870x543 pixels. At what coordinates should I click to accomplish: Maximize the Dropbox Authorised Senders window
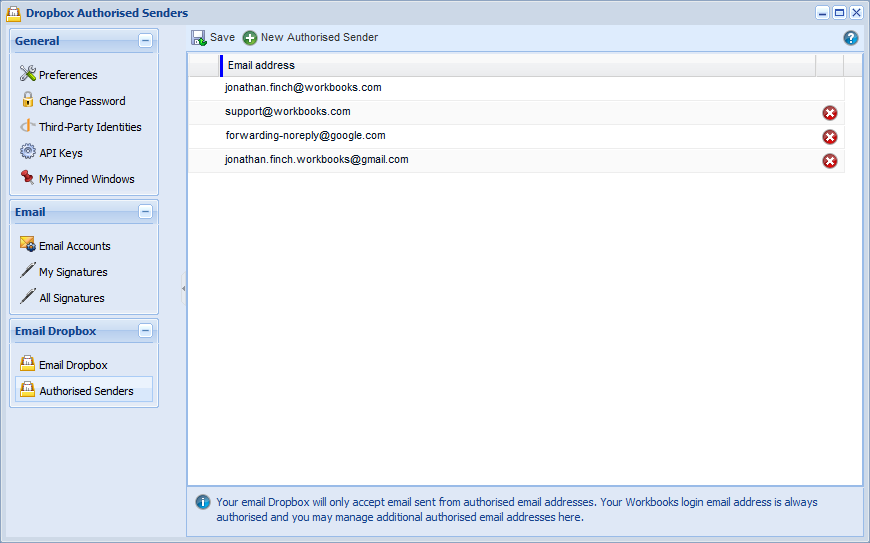pos(839,13)
